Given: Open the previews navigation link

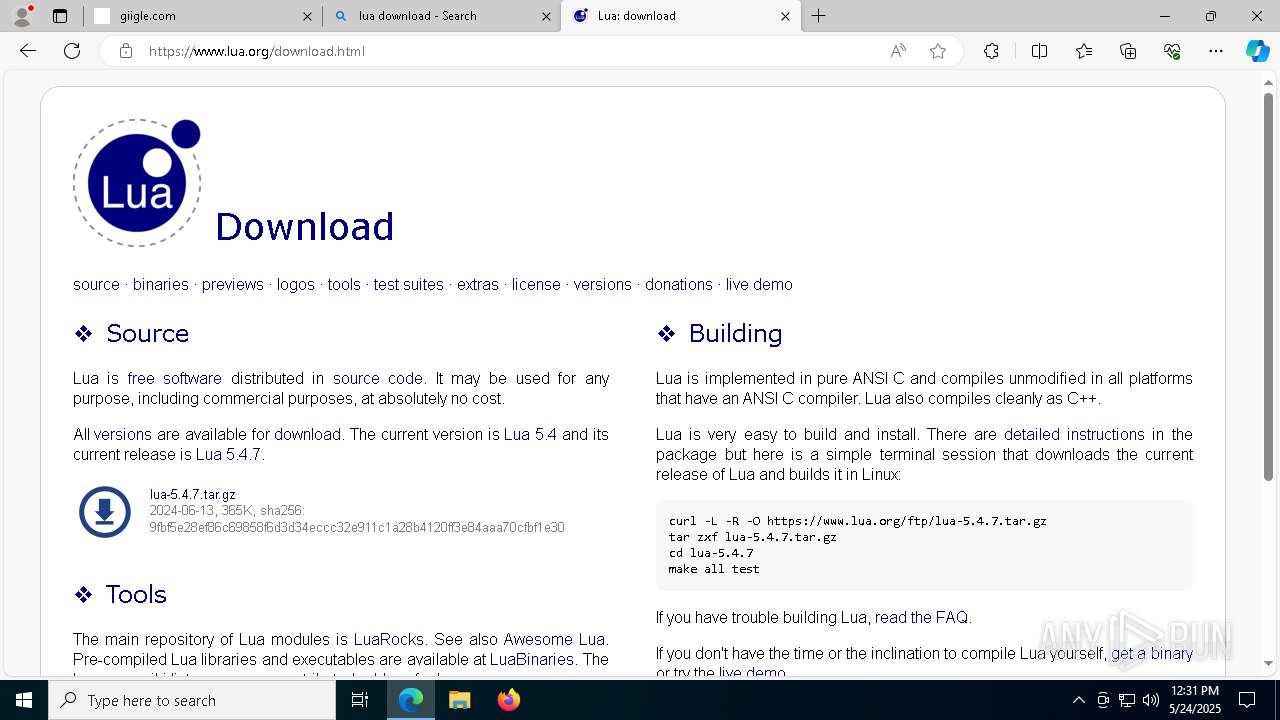Looking at the screenshot, I should click(233, 284).
